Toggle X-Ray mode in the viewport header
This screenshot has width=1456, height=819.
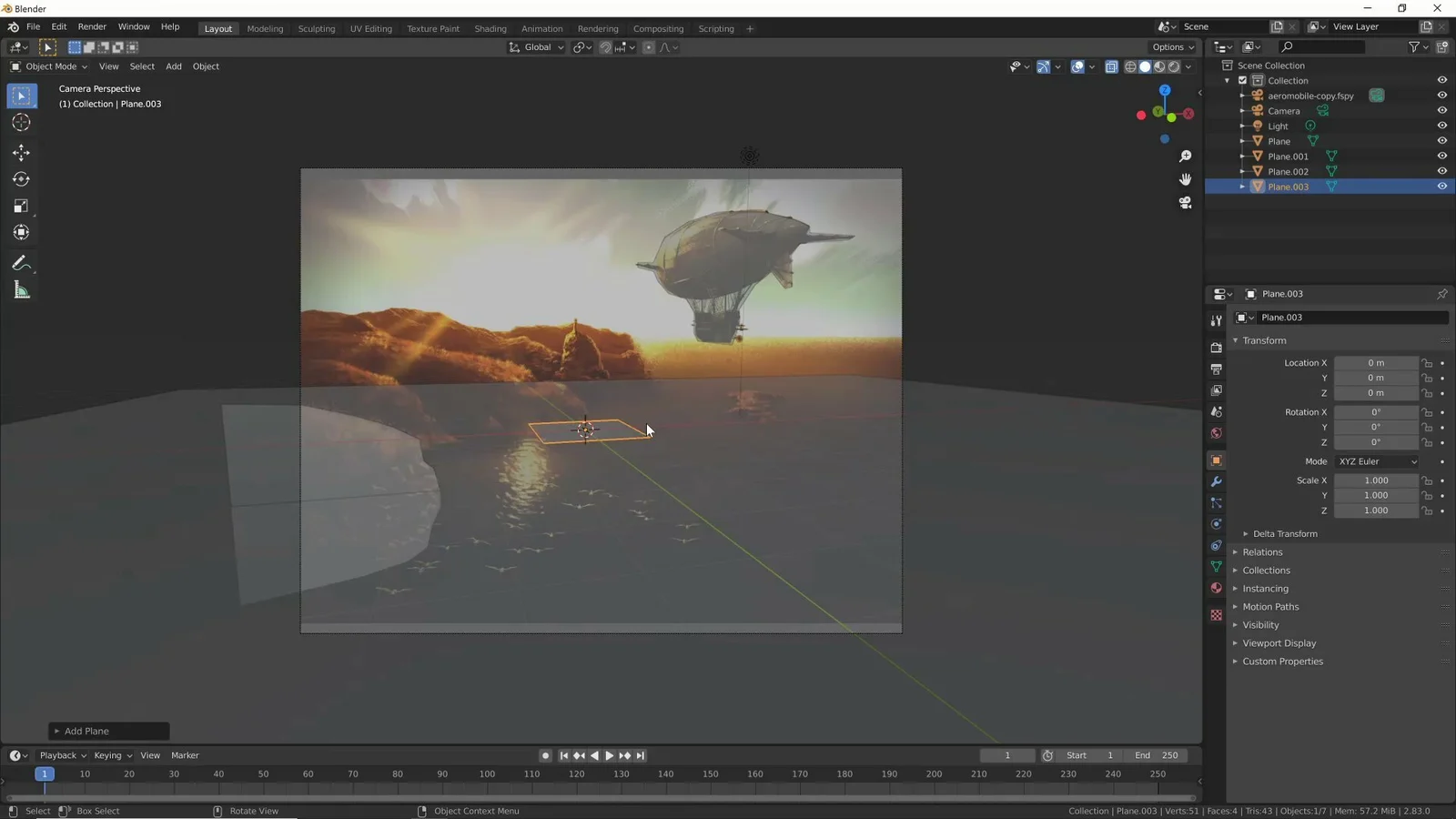(1111, 66)
